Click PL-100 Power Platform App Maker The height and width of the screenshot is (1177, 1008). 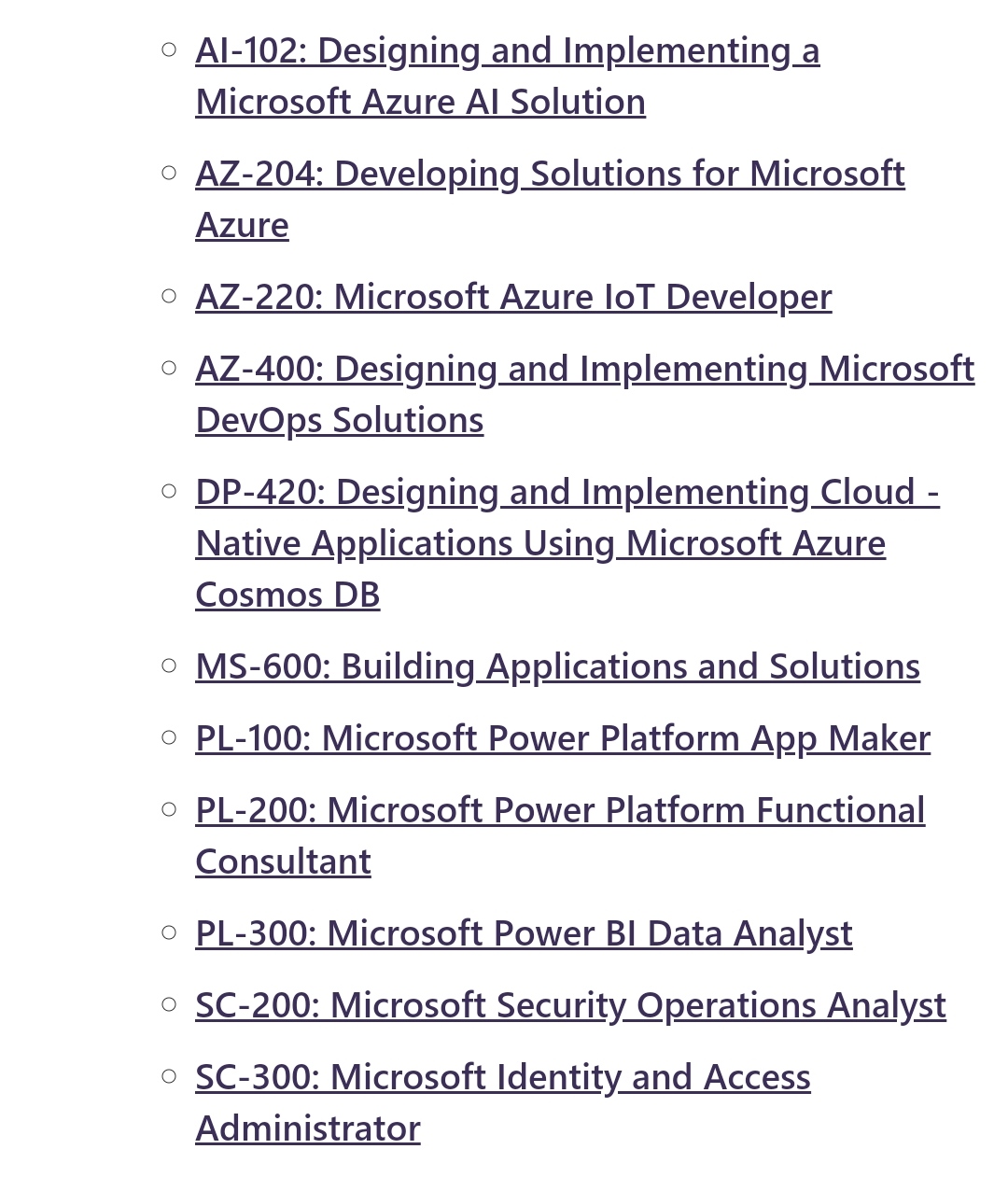[563, 739]
